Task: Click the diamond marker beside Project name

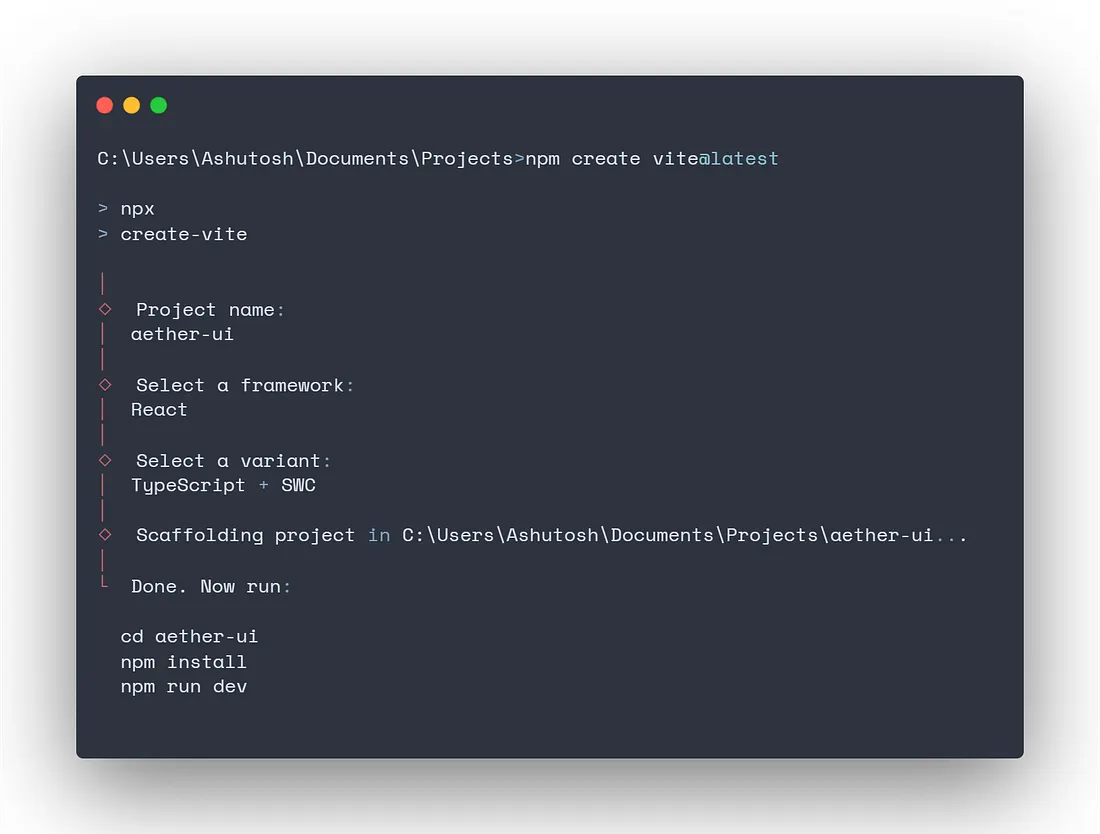Action: click(x=105, y=309)
